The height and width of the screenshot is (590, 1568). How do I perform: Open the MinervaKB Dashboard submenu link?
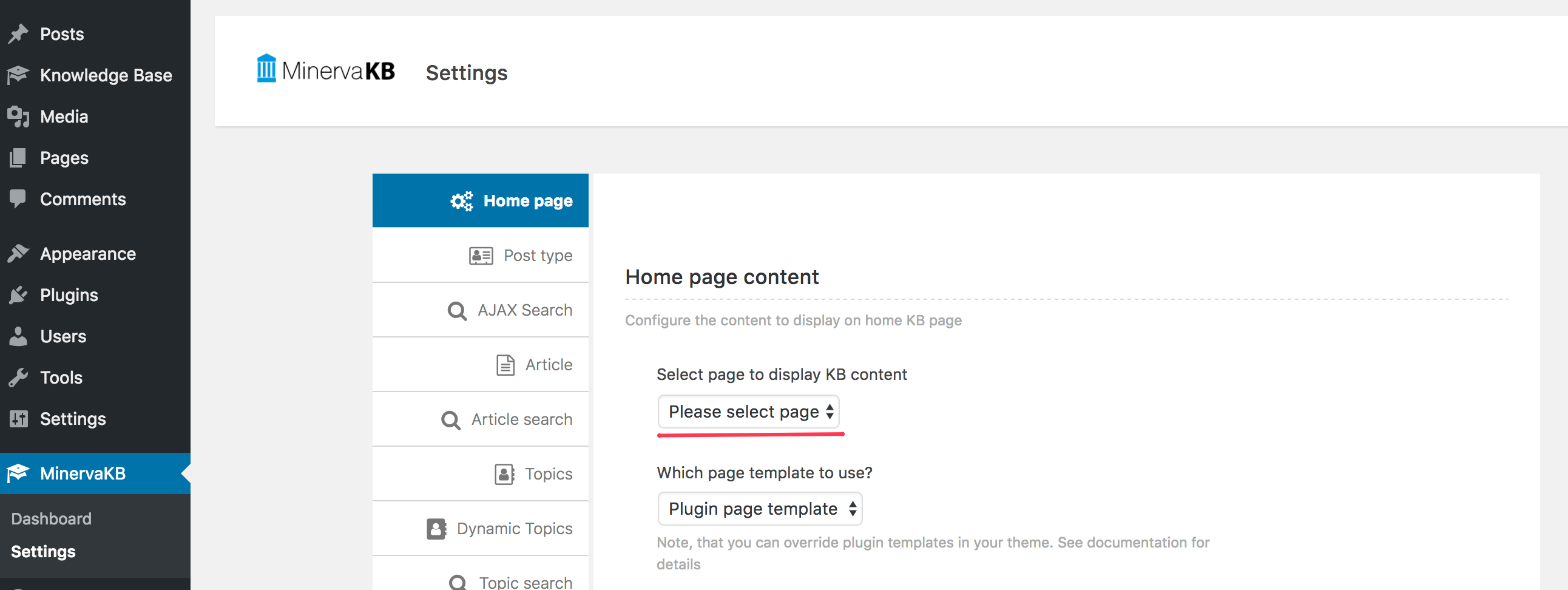click(x=51, y=519)
